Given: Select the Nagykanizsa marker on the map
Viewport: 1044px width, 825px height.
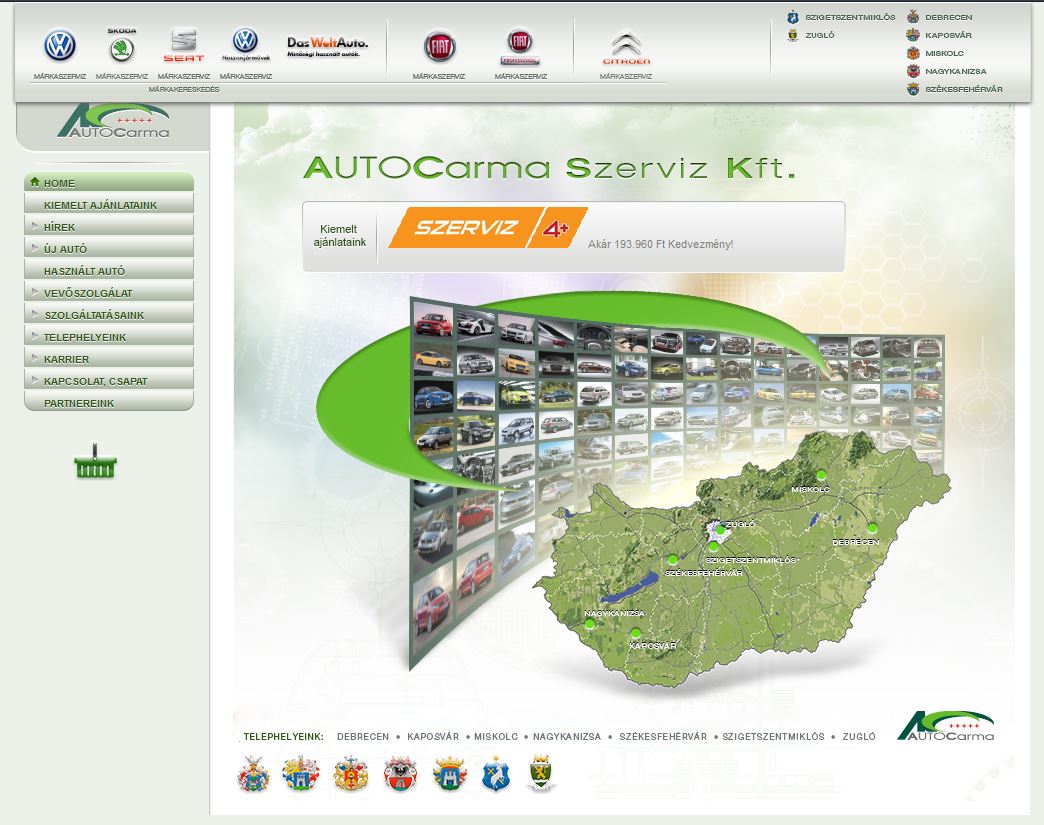Looking at the screenshot, I should tap(589, 623).
